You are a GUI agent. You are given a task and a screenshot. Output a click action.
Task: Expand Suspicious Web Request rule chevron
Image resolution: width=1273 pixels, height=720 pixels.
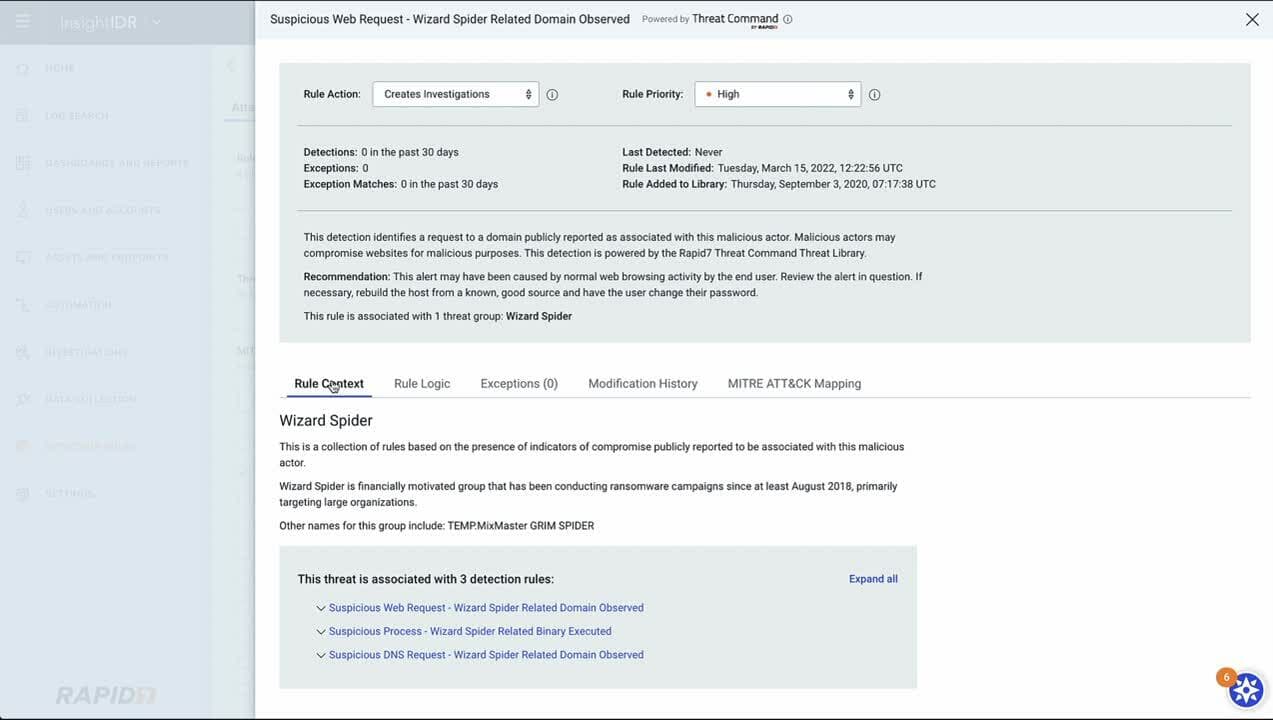[x=321, y=608]
